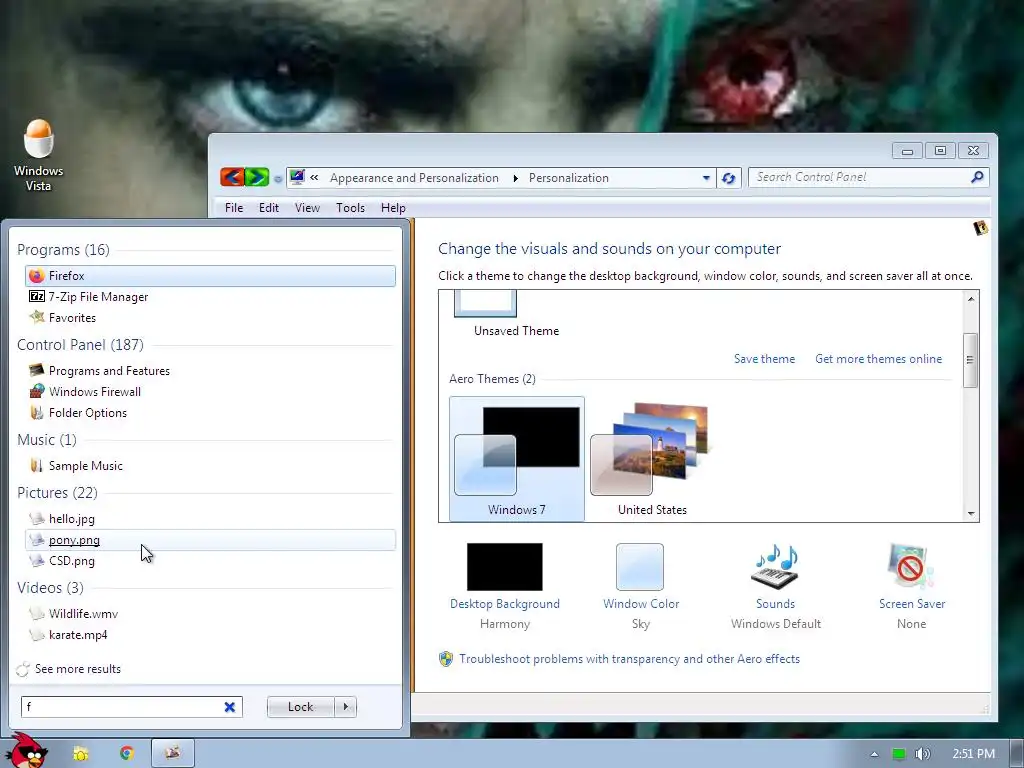The width and height of the screenshot is (1024, 768).
Task: Click the Back navigation arrow
Action: (x=232, y=177)
